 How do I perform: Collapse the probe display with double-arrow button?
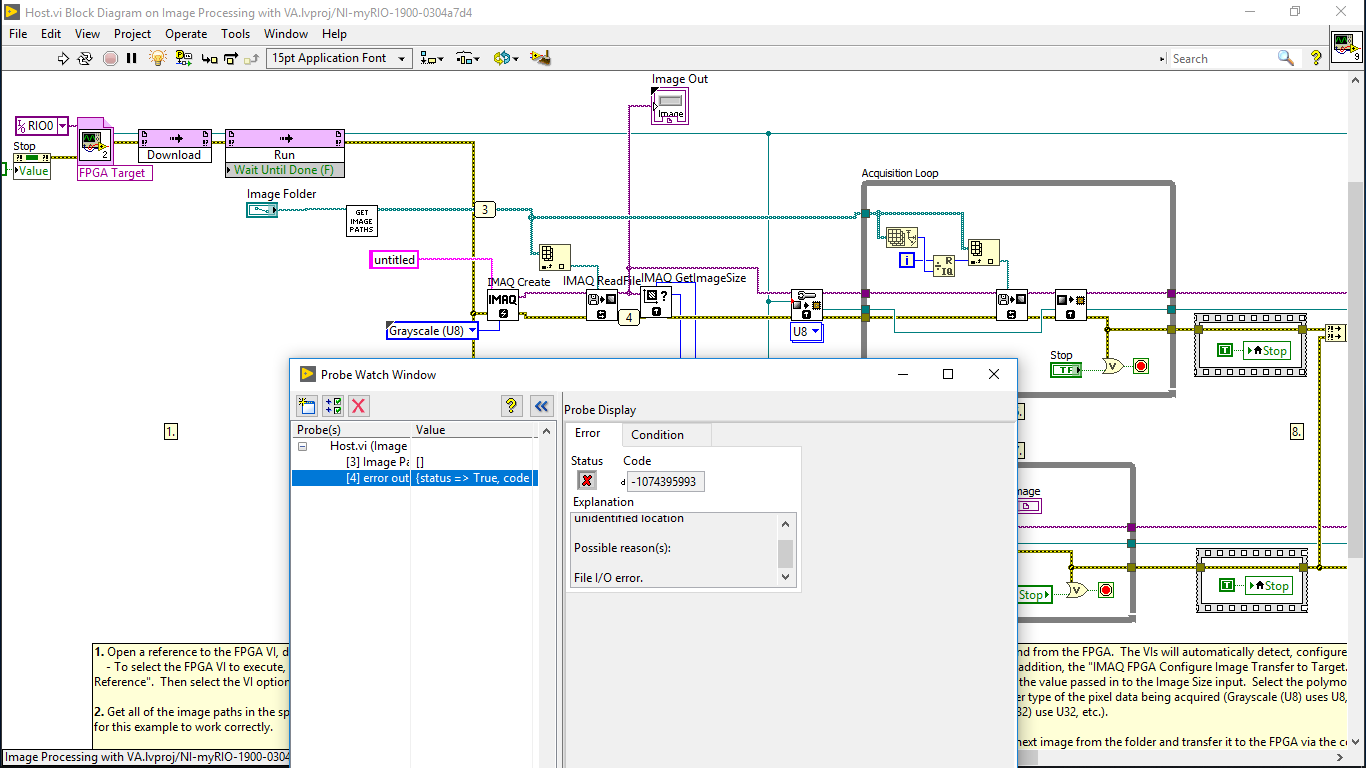point(541,405)
